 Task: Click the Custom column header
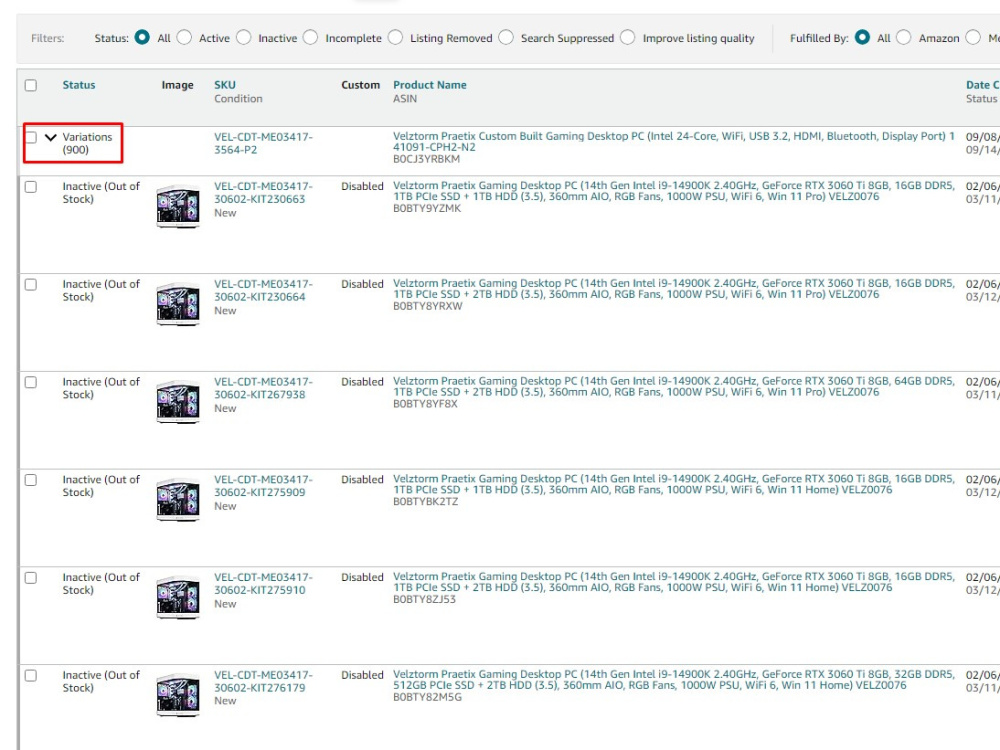click(x=360, y=85)
